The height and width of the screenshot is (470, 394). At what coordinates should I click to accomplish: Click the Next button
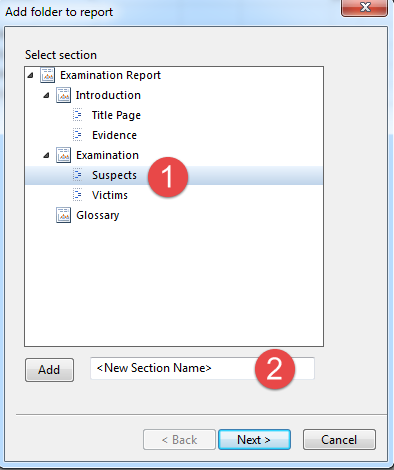click(254, 440)
